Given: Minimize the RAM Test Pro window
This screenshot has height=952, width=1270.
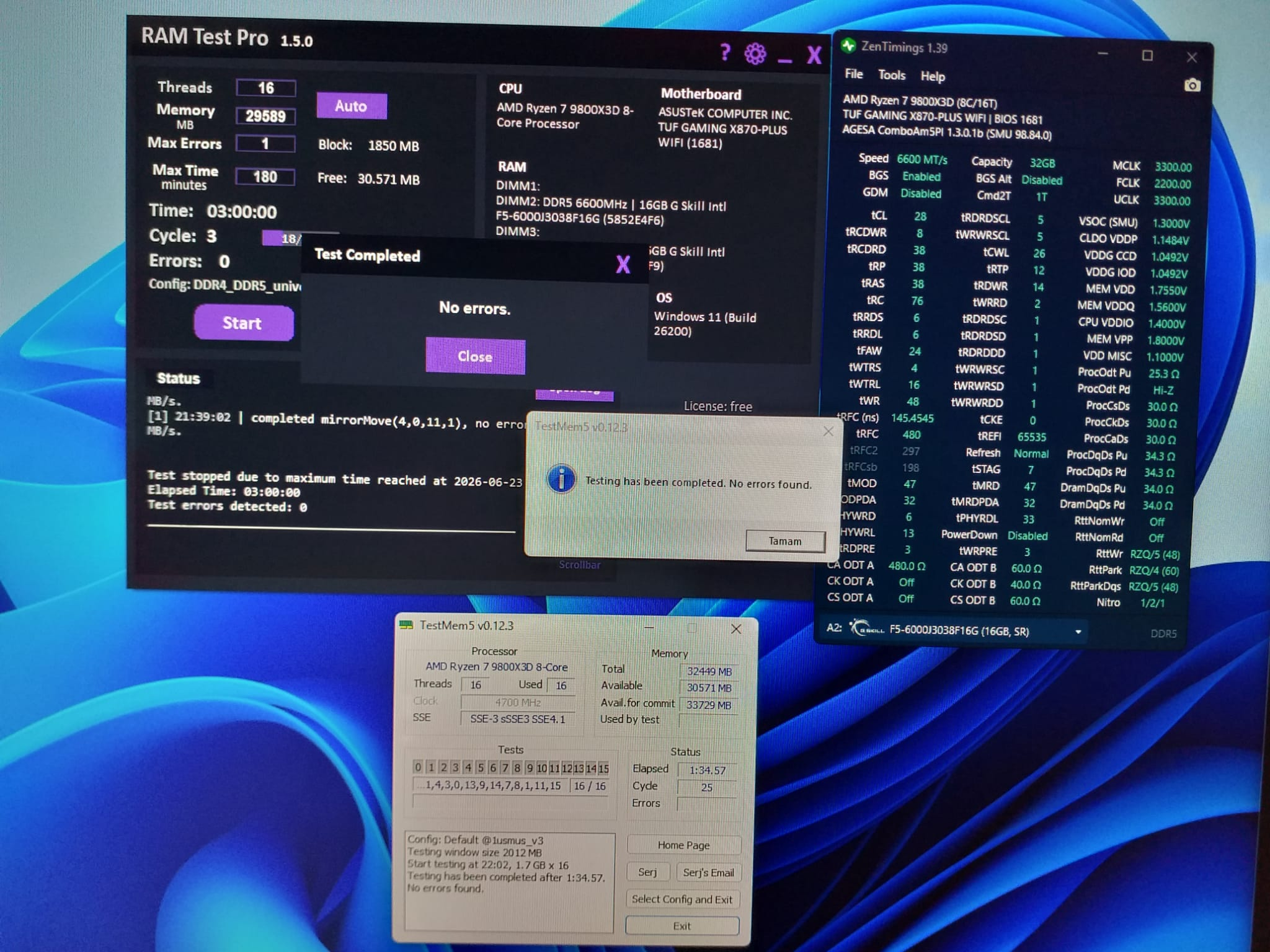Looking at the screenshot, I should pyautogui.click(x=784, y=60).
